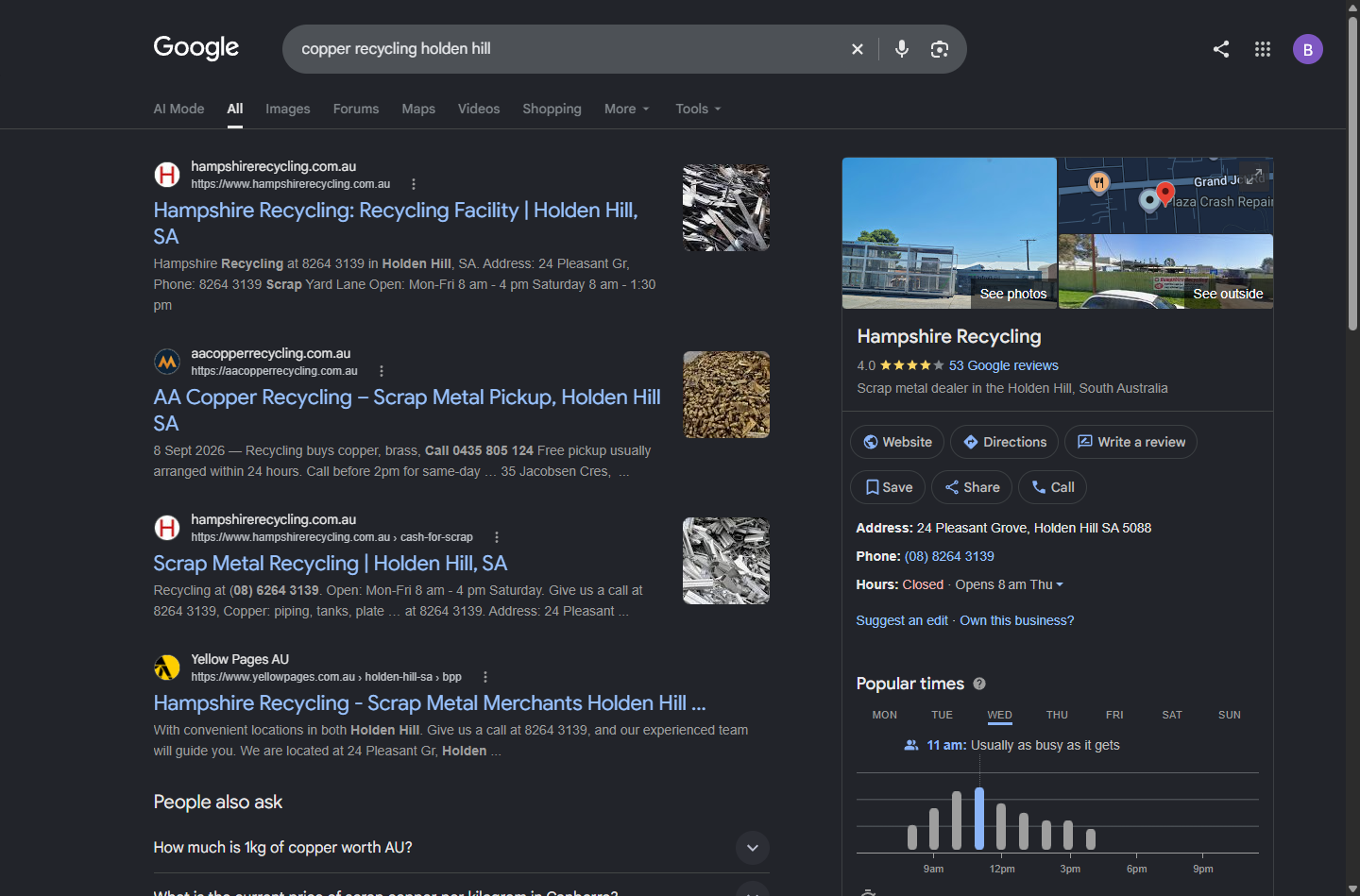Open the AI Mode tab
The height and width of the screenshot is (896, 1360).
[x=178, y=109]
